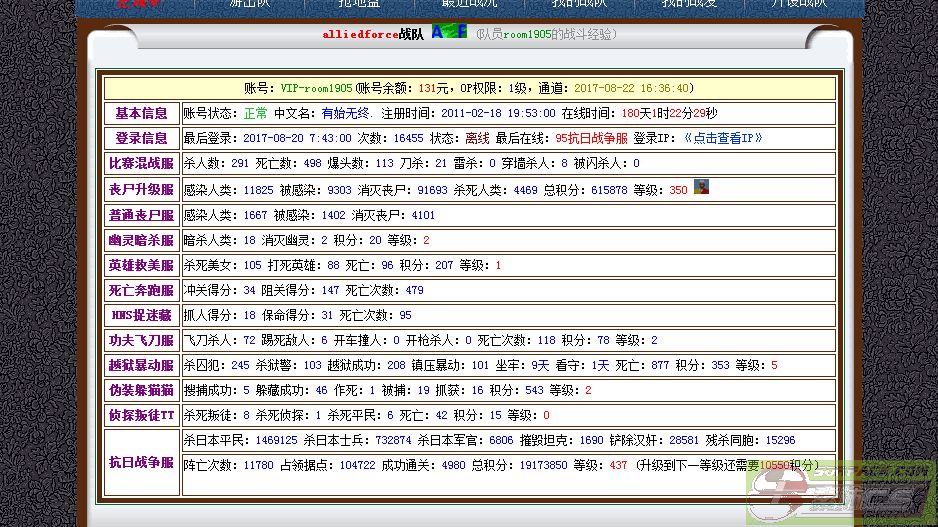
Task: Open the 死亡奔跑服 category
Action: pos(141,290)
